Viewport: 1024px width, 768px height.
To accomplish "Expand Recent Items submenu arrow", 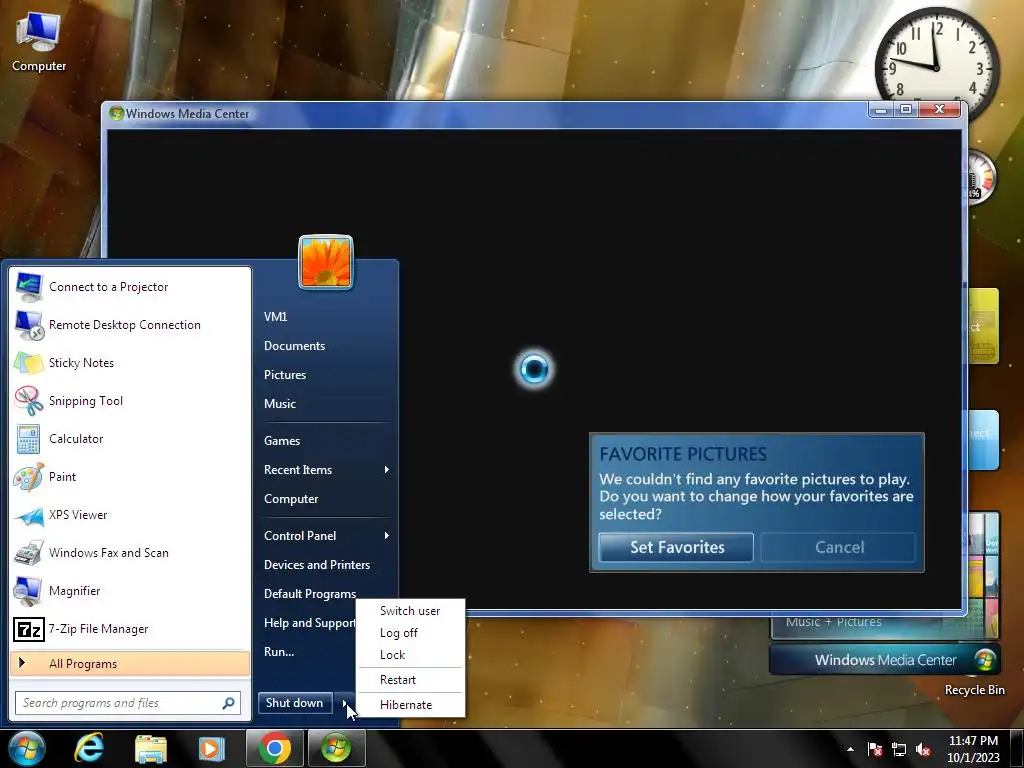I will [387, 470].
